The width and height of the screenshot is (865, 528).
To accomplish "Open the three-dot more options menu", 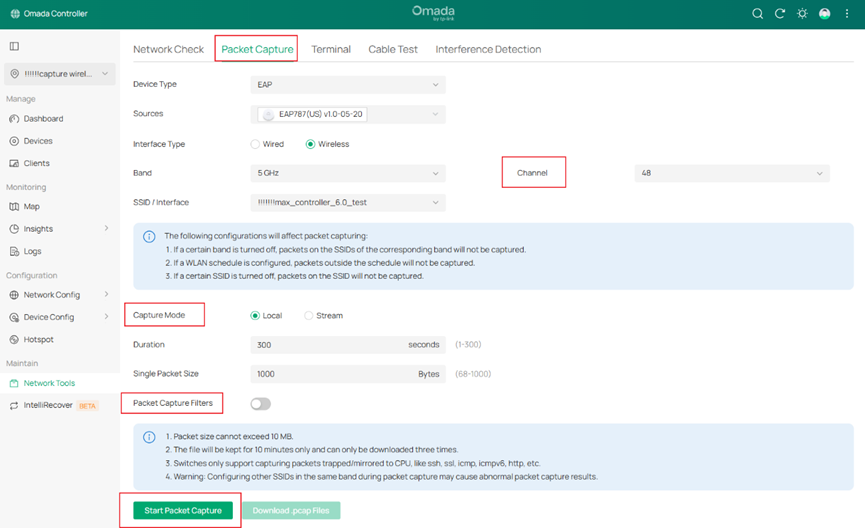I will pos(847,14).
